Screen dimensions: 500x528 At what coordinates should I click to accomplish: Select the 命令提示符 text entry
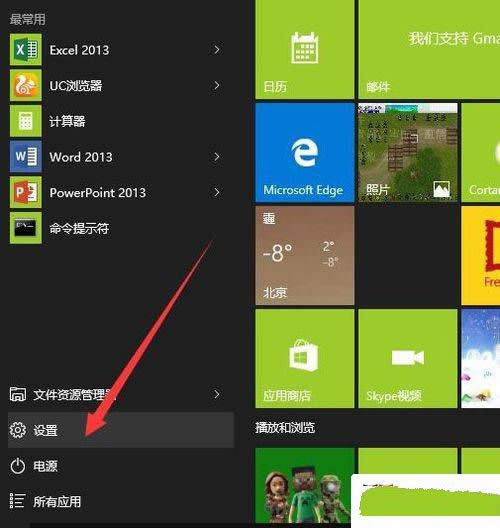[x=79, y=228]
